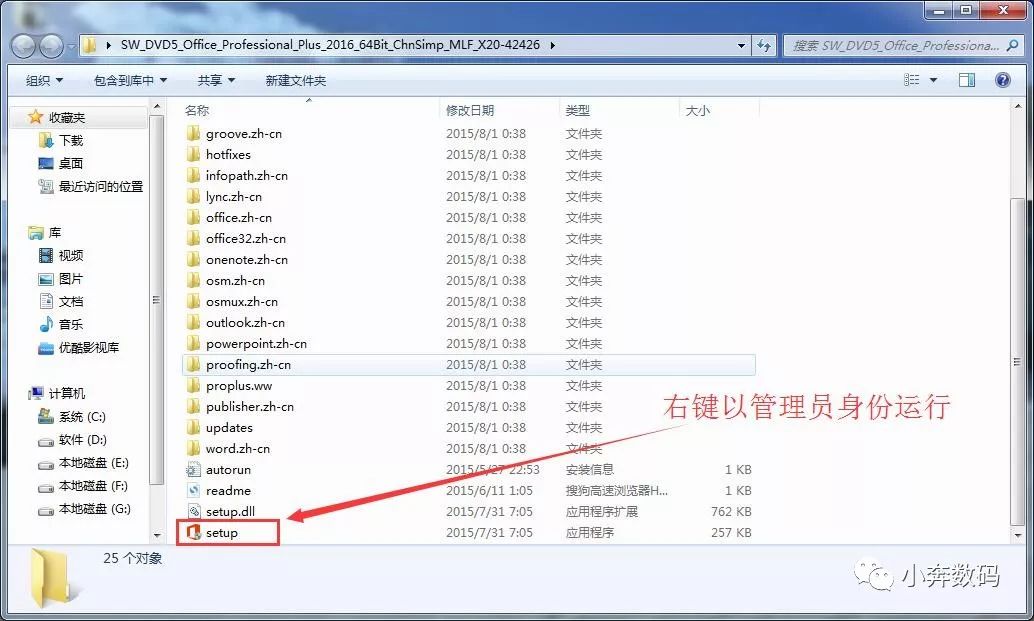Open the 组织 menu dropdown

click(45, 80)
